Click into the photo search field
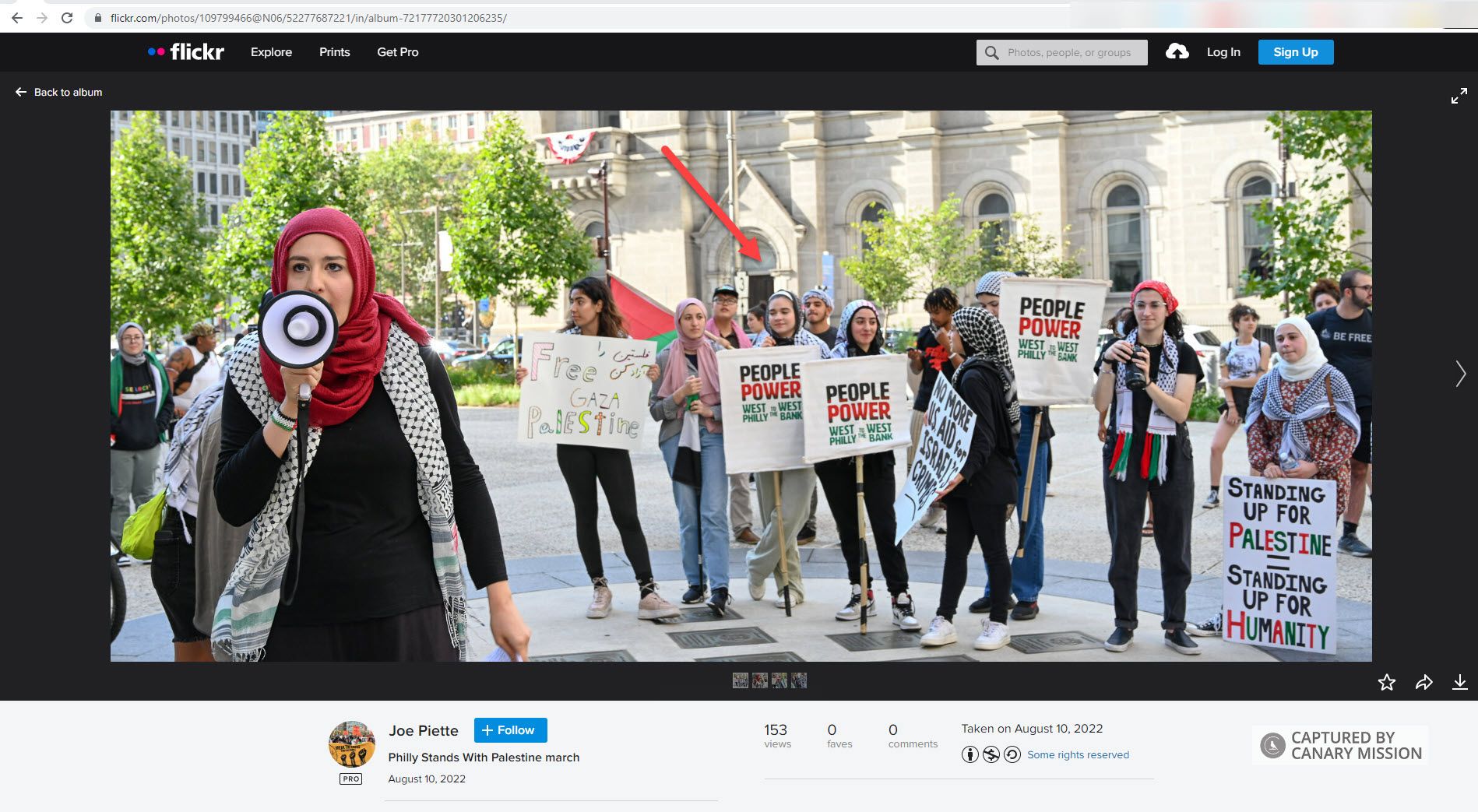Screen dimensions: 1478x812 pyautogui.click(x=1068, y=52)
